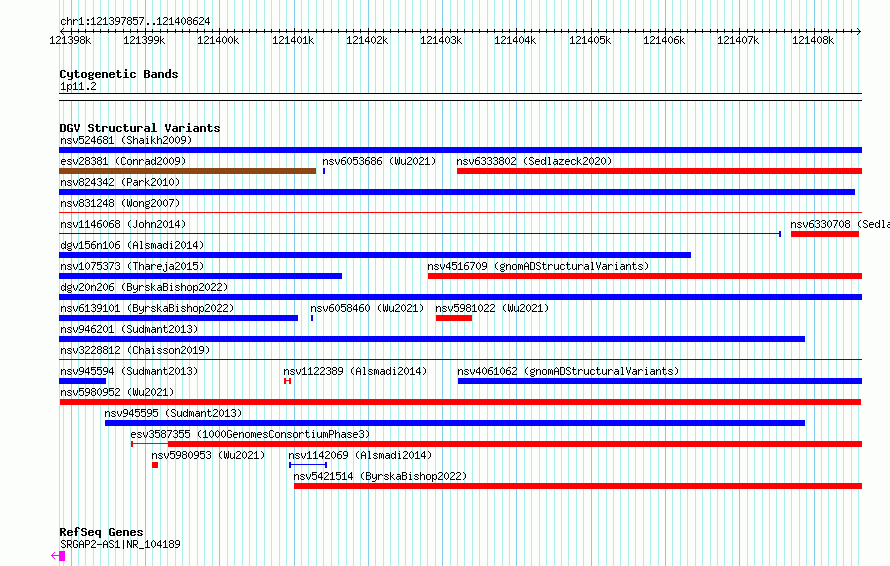This screenshot has width=890, height=566.
Task: Click the blue nsv1142069 interval marker
Action: coord(308,465)
